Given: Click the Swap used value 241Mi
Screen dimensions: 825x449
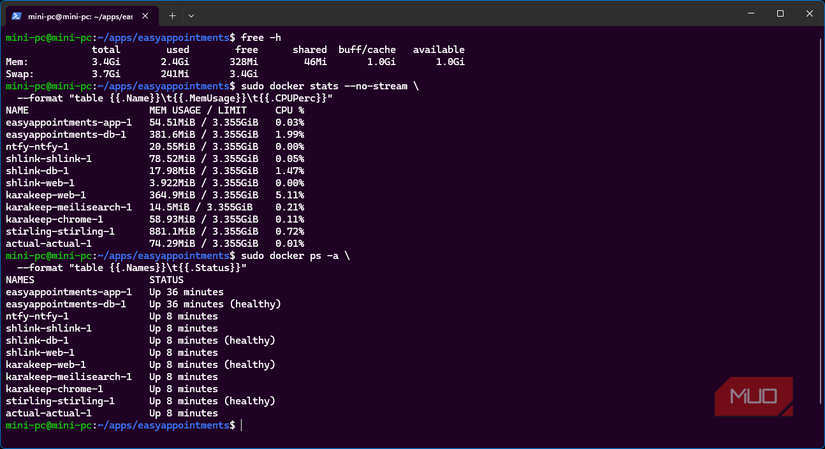Looking at the screenshot, I should (x=175, y=74).
